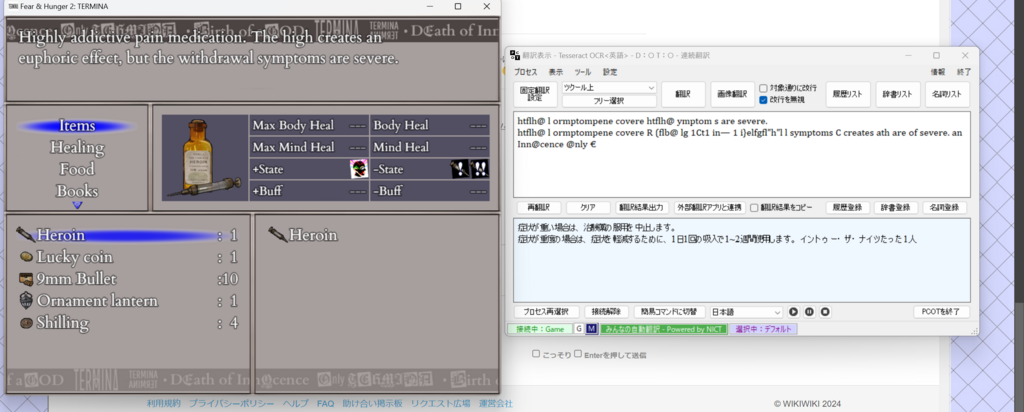Click the フリー選択 button
The image size is (1024, 412).
point(609,101)
